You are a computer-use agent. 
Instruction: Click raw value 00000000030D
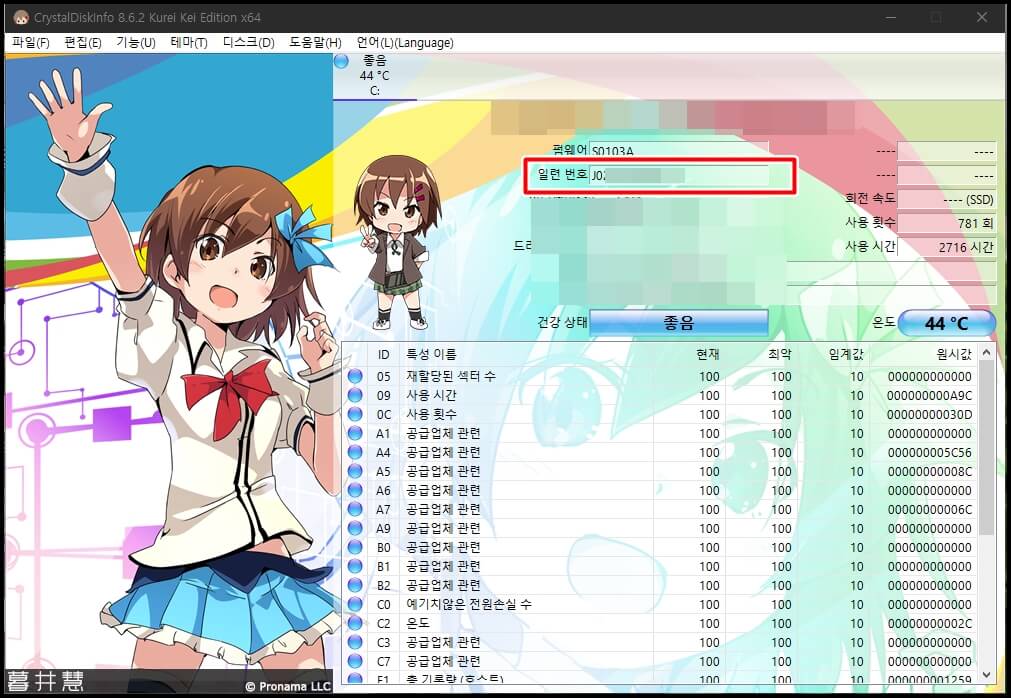pos(929,414)
